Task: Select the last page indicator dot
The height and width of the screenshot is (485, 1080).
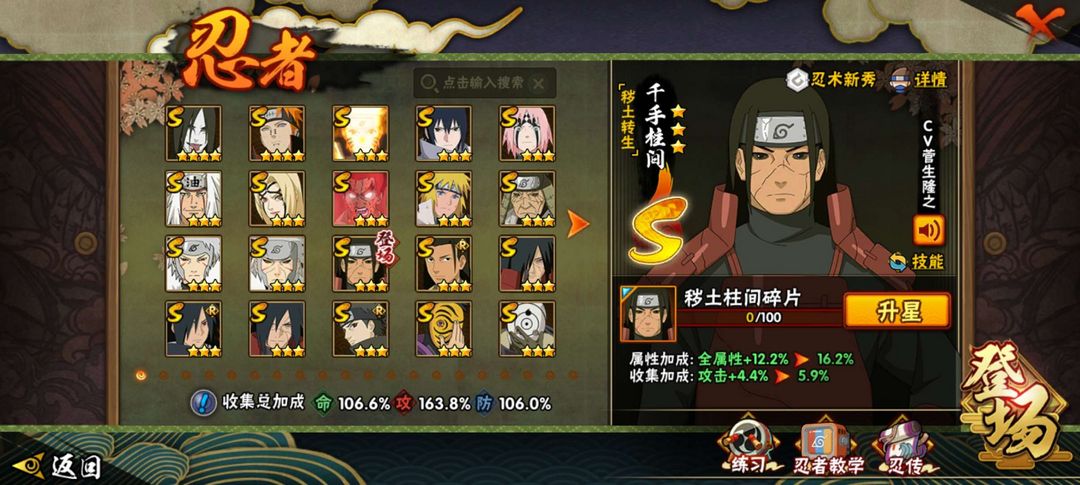Action: [x=572, y=375]
